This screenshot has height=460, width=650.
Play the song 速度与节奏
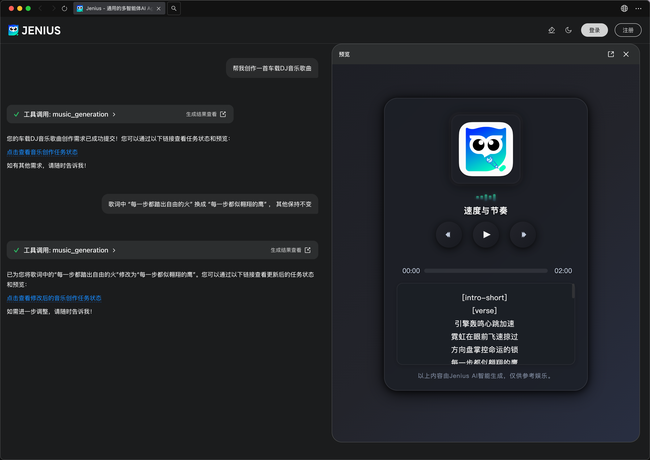486,235
